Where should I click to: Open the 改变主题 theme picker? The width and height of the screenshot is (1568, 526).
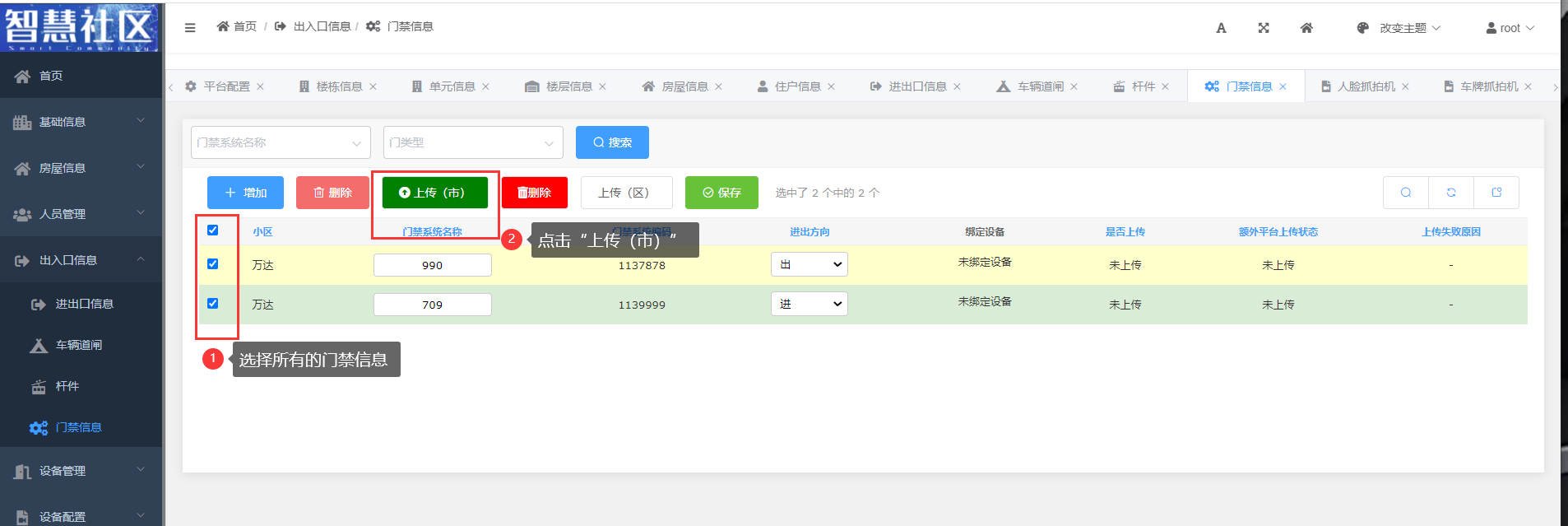pyautogui.click(x=1399, y=28)
